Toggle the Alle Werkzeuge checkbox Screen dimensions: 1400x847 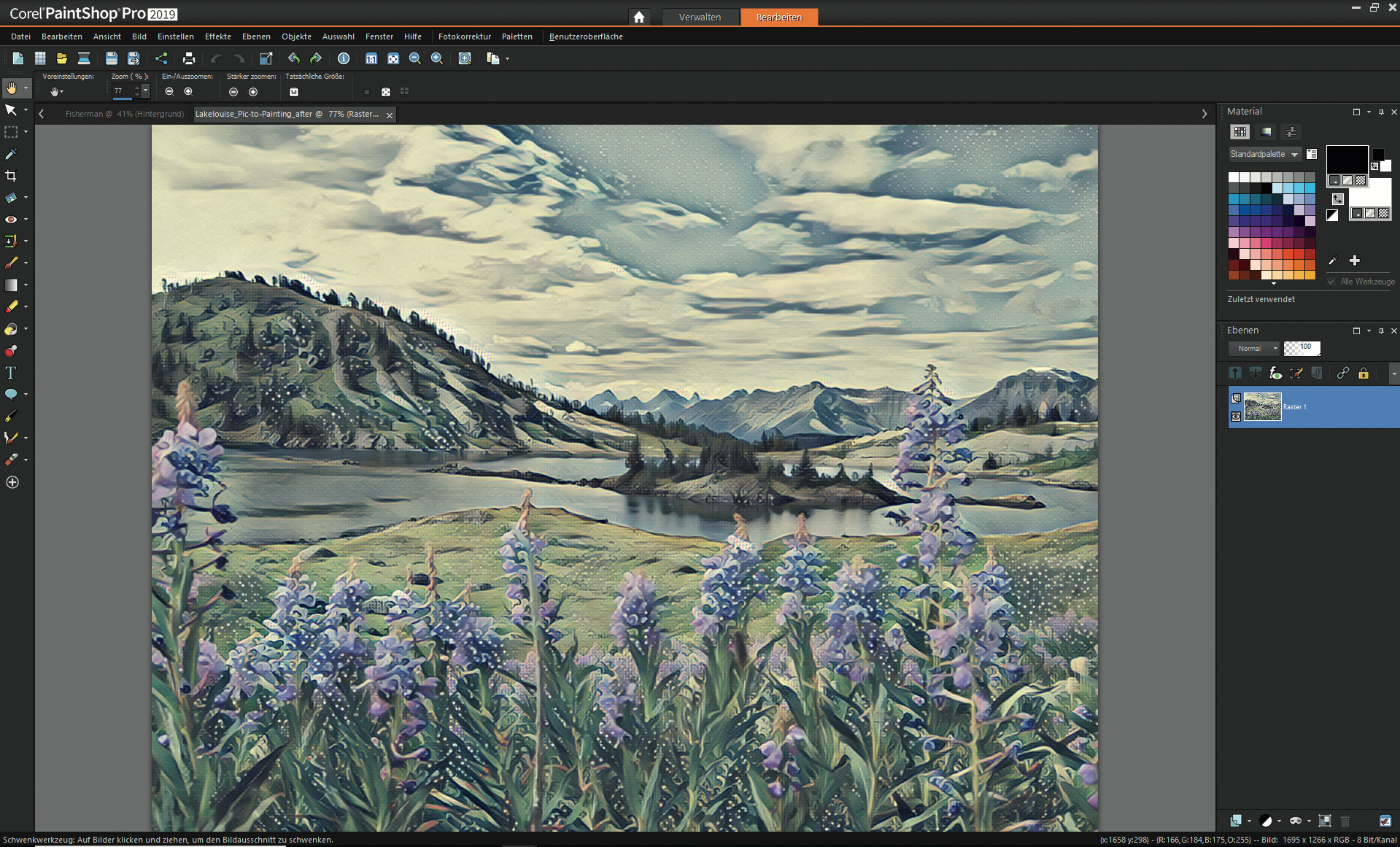click(1331, 282)
